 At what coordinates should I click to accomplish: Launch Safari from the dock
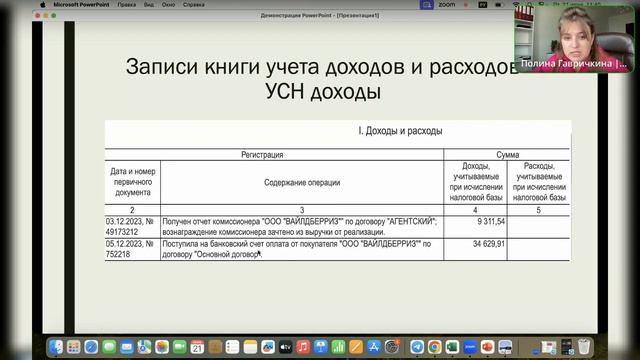point(91,347)
